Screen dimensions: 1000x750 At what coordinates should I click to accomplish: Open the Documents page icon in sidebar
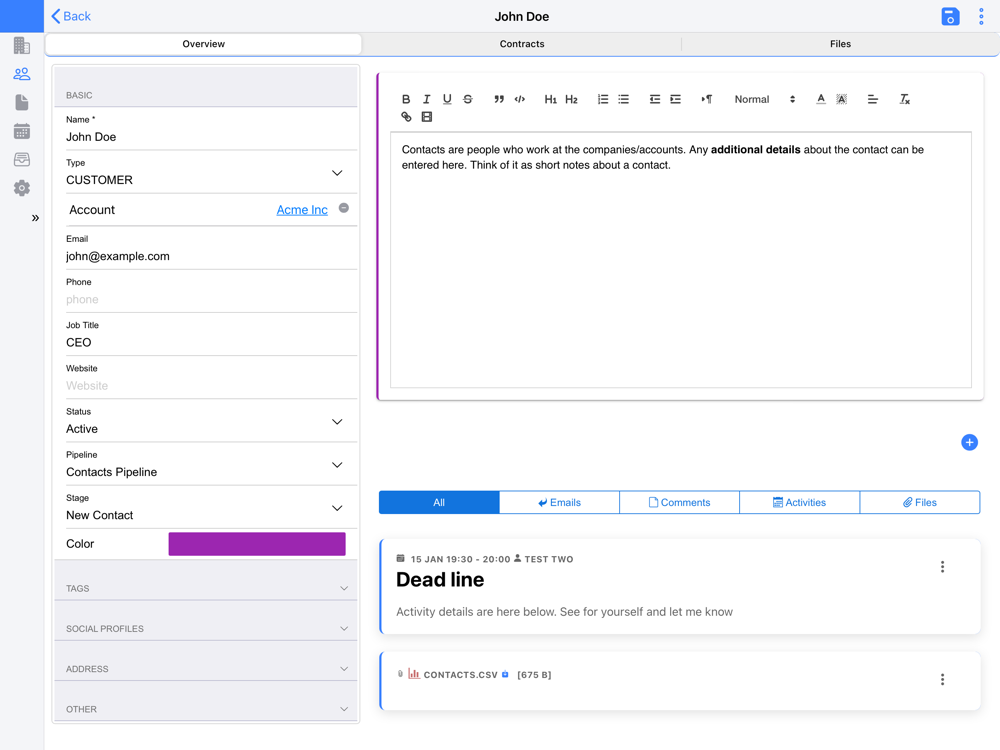(22, 103)
